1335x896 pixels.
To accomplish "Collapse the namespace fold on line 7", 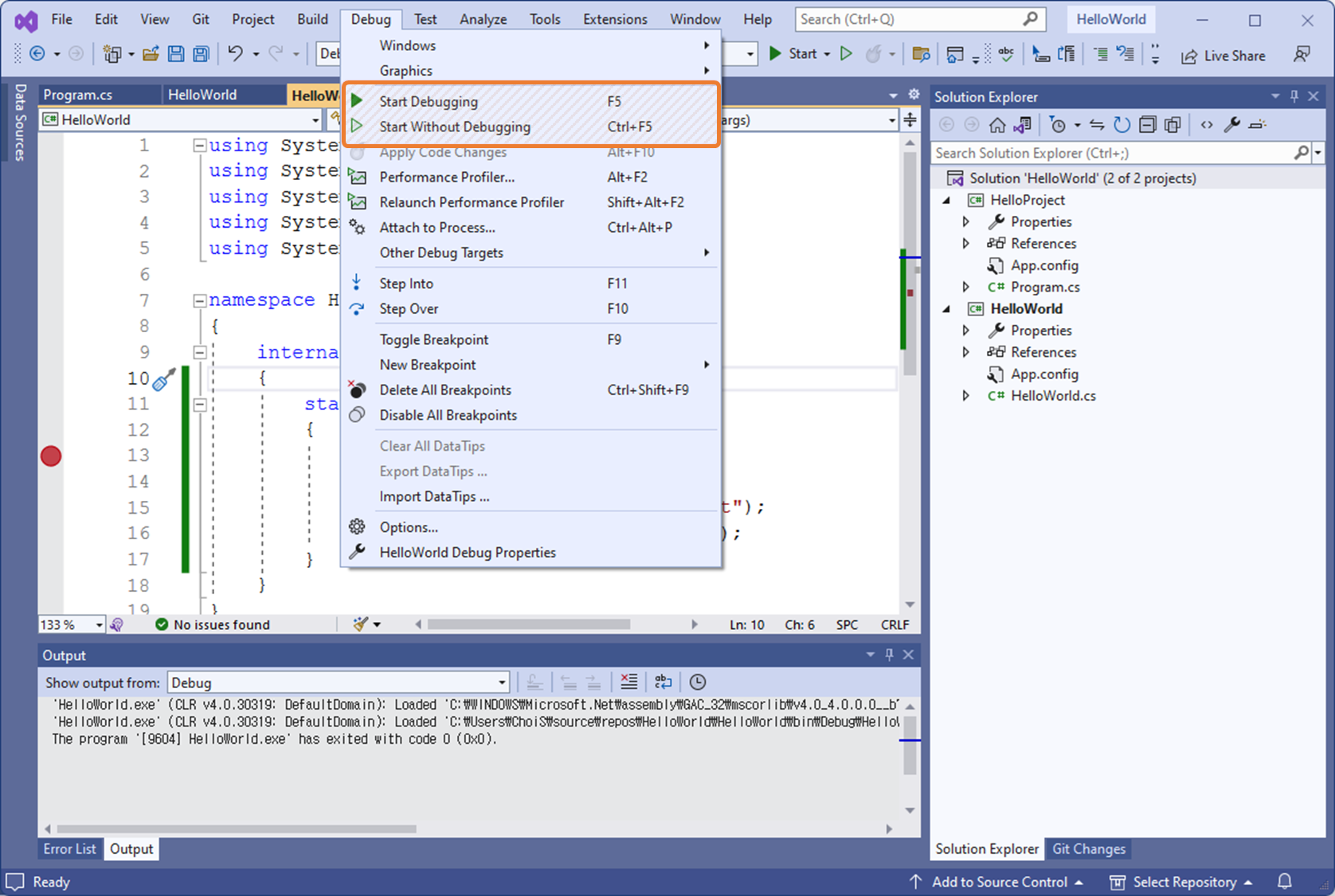I will (x=200, y=300).
